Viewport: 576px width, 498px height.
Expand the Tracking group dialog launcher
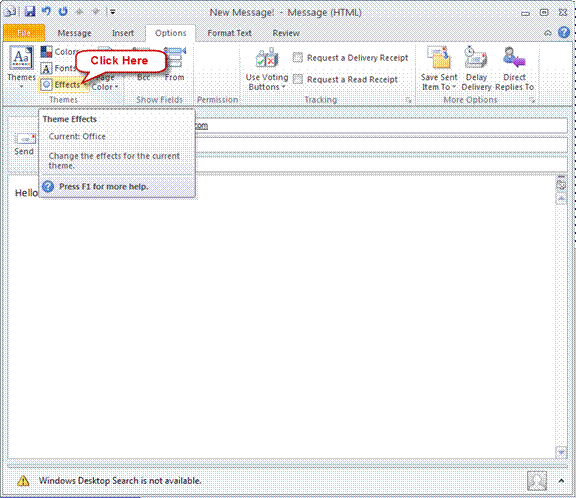click(x=408, y=100)
